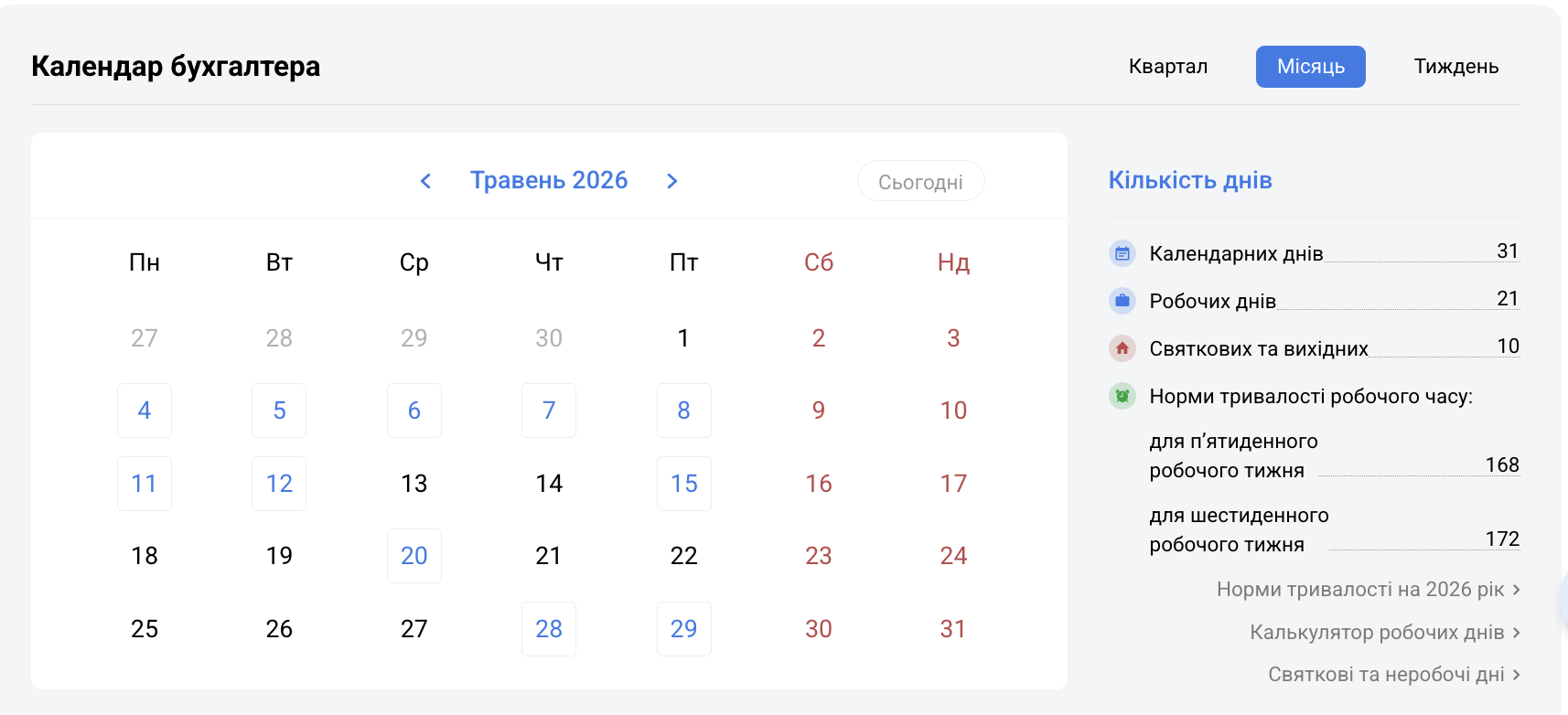The height and width of the screenshot is (715, 1568).
Task: Click the holidays house icon
Action: click(x=1122, y=348)
